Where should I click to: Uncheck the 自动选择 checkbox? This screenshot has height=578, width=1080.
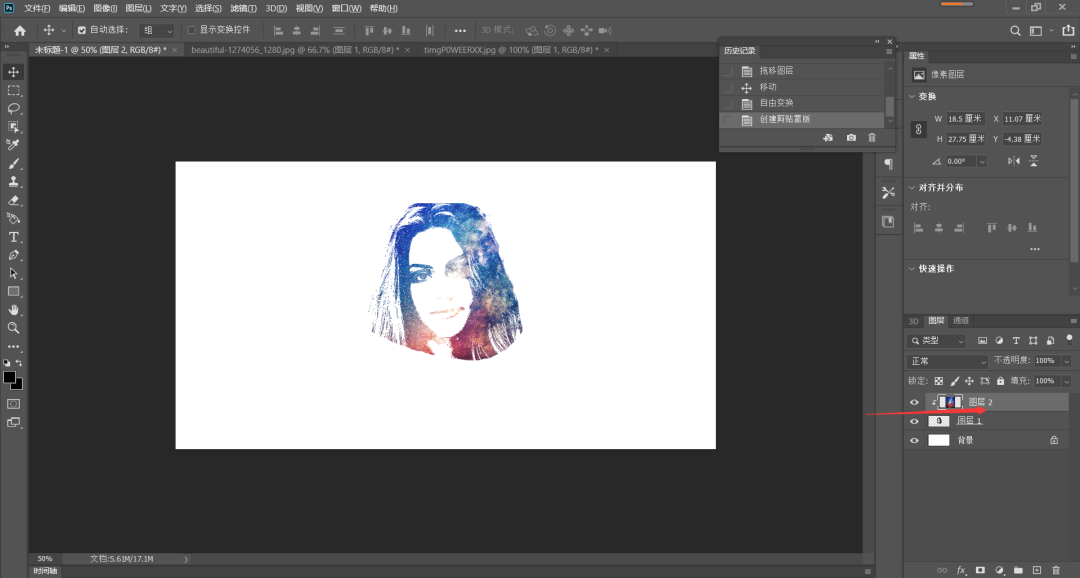(82, 30)
